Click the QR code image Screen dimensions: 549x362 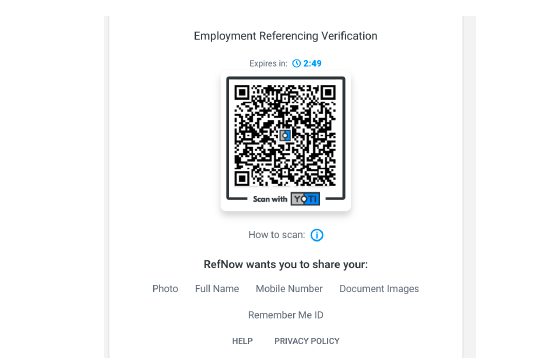click(285, 136)
